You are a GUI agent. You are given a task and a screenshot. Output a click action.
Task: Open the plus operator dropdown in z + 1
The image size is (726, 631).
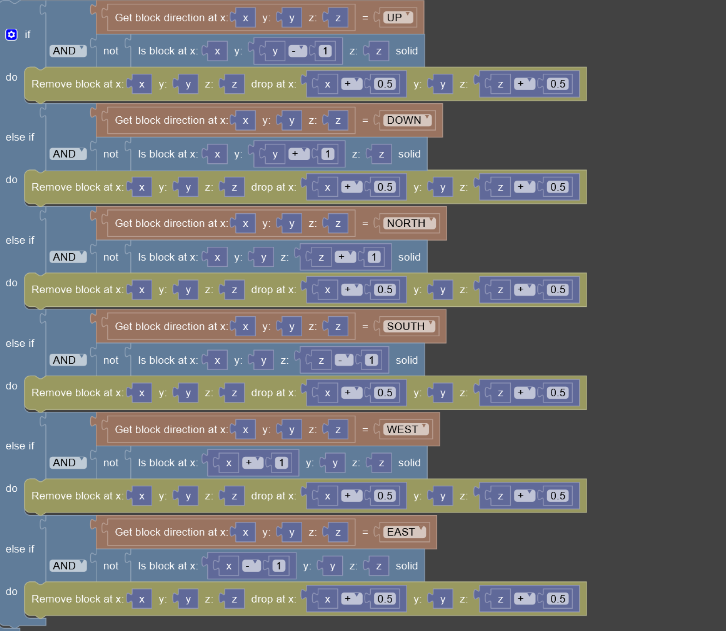pos(345,257)
